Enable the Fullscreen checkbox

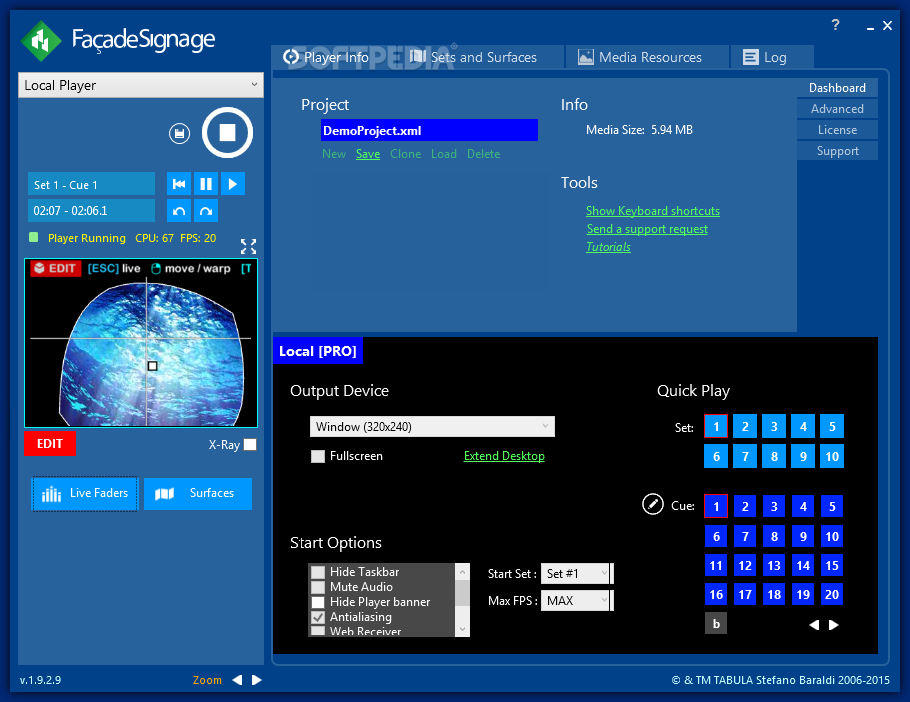[x=317, y=456]
